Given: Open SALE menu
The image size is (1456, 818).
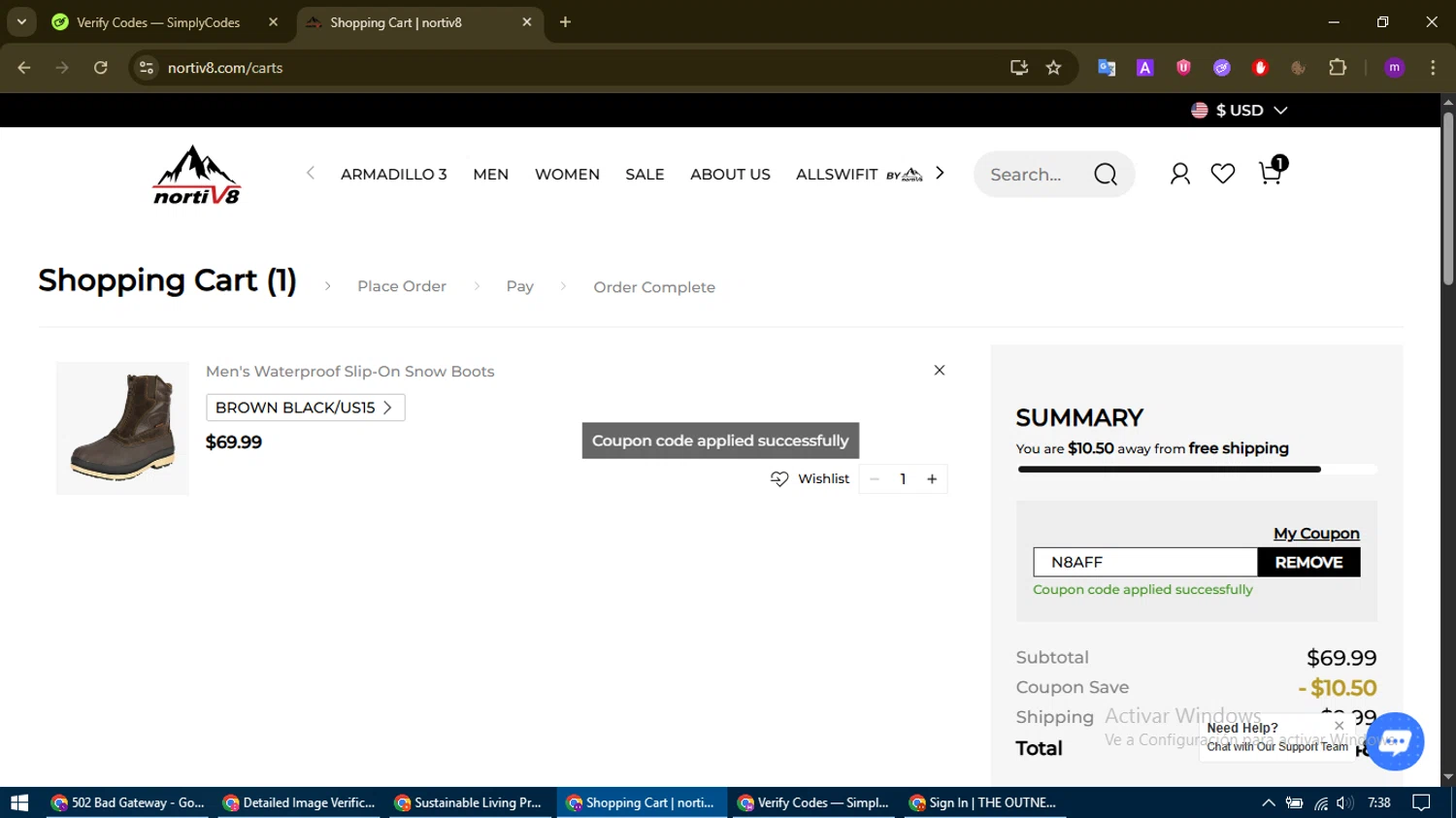Looking at the screenshot, I should (x=645, y=175).
